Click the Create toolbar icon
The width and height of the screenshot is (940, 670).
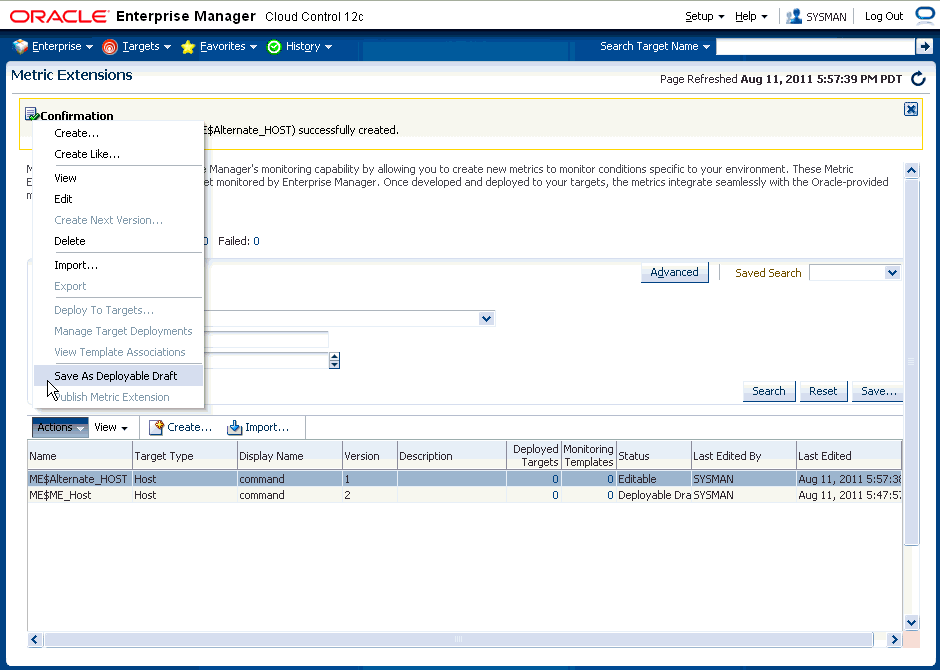click(x=156, y=427)
